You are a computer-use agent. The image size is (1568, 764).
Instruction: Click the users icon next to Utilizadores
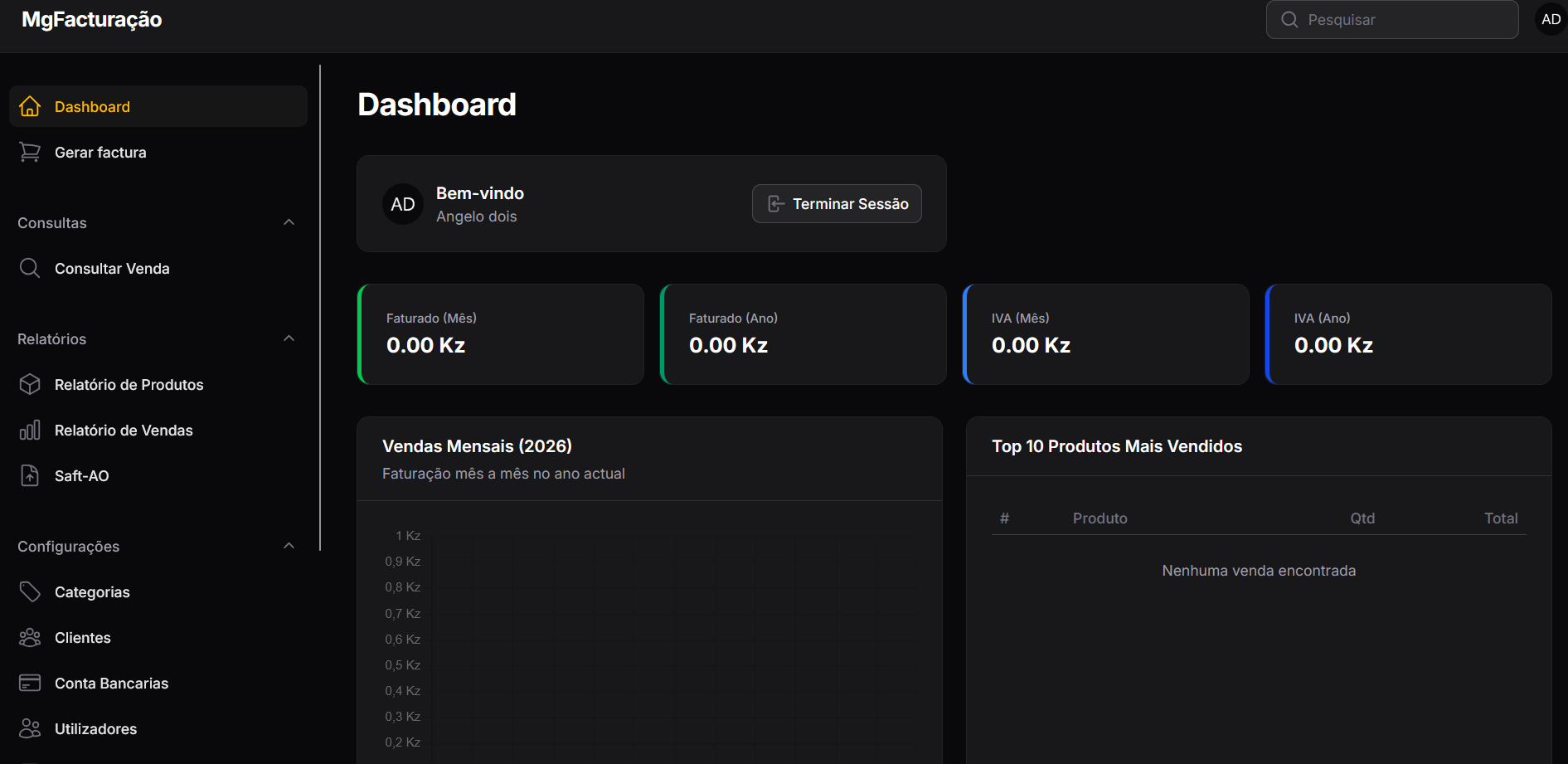click(30, 728)
